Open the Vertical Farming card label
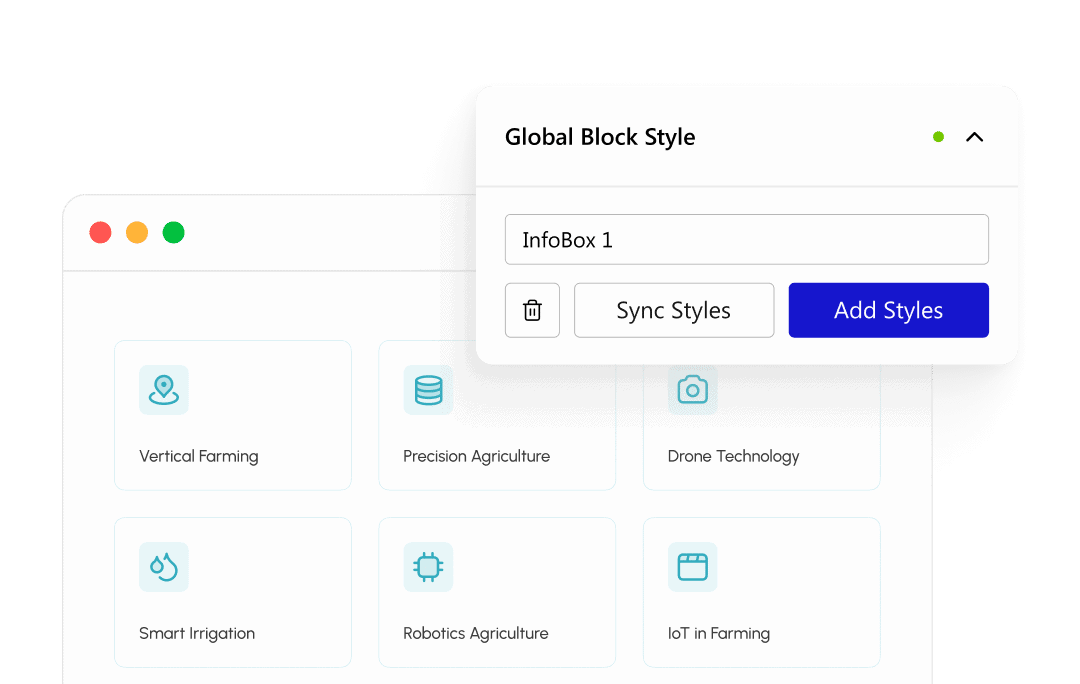 (x=198, y=456)
